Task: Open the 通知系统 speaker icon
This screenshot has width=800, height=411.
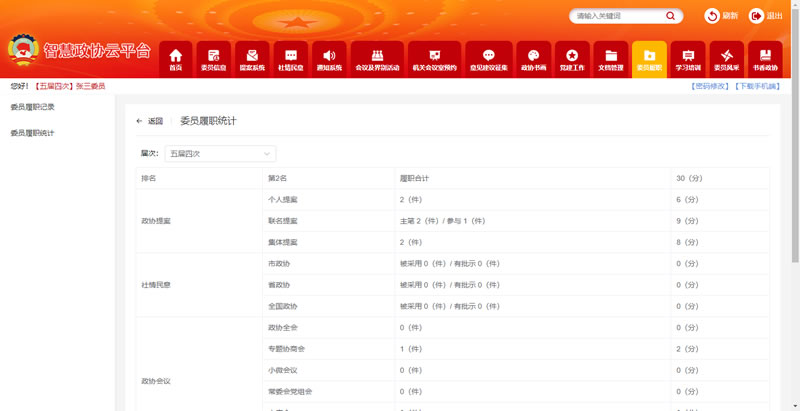Action: [329, 59]
